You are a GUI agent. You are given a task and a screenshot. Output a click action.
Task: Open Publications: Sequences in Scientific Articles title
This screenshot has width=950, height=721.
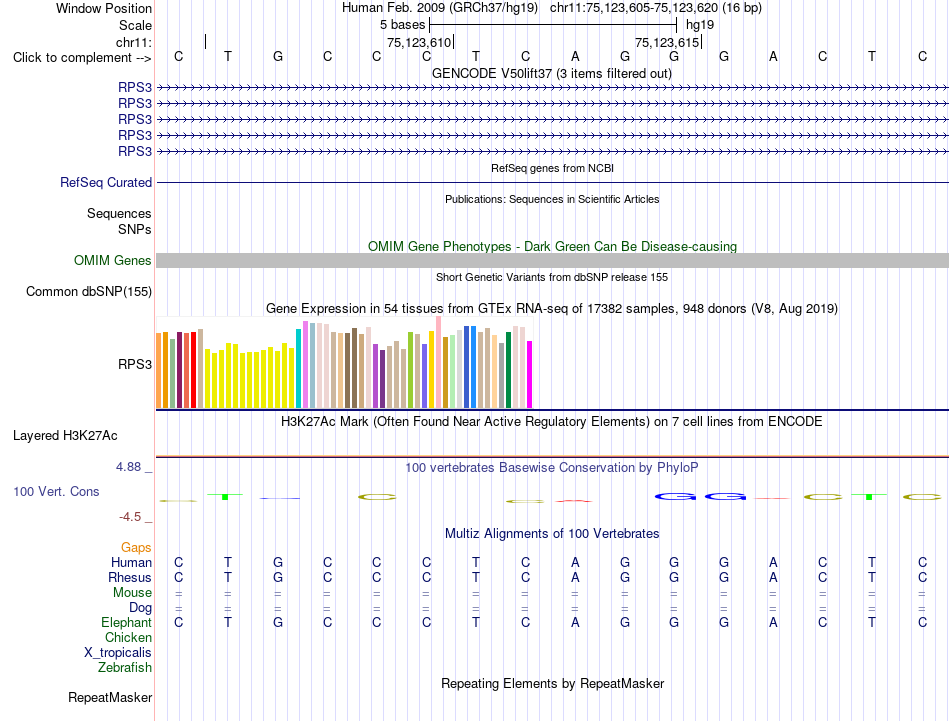tap(552, 199)
